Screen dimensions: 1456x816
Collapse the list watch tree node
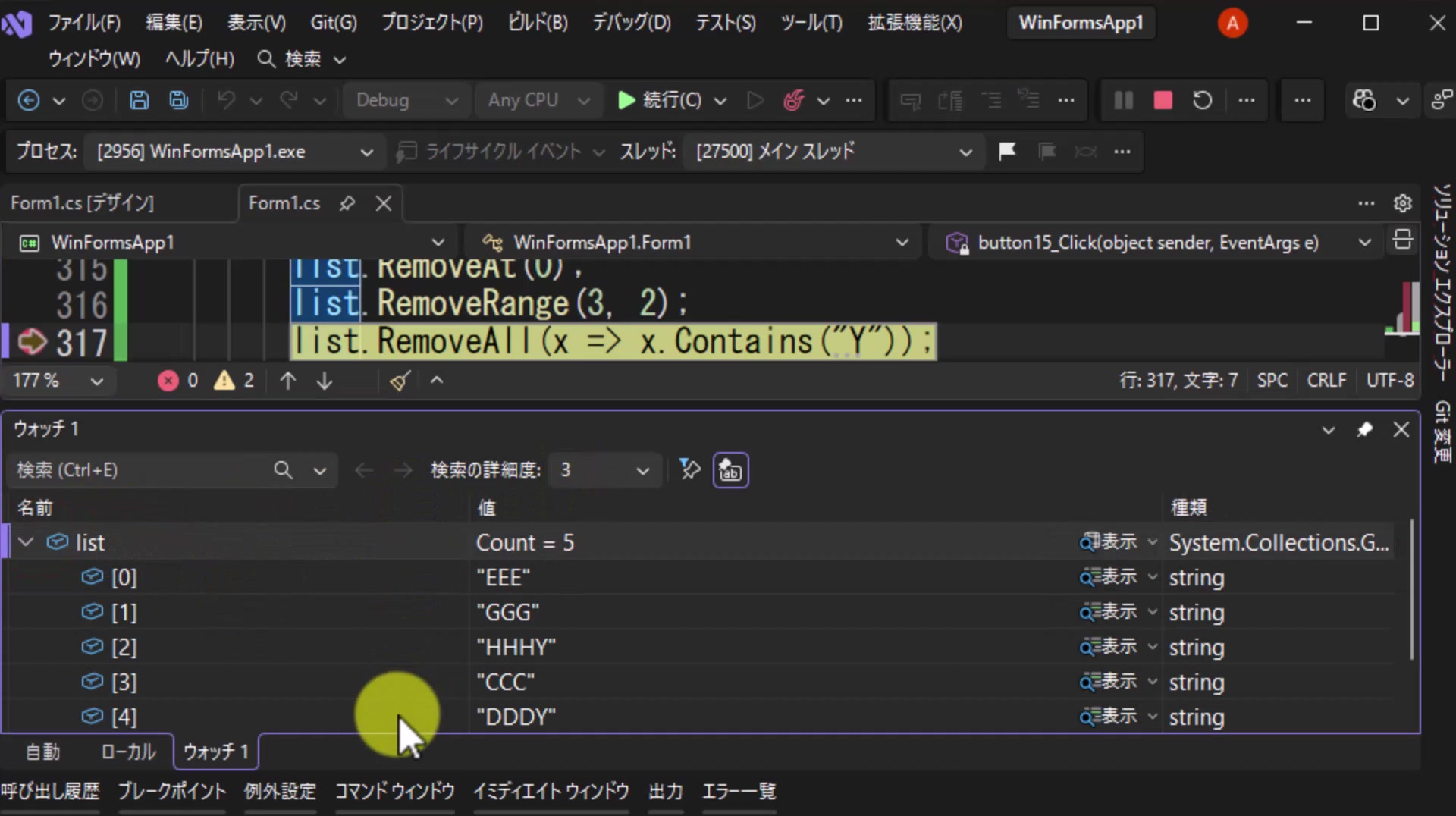(x=26, y=542)
